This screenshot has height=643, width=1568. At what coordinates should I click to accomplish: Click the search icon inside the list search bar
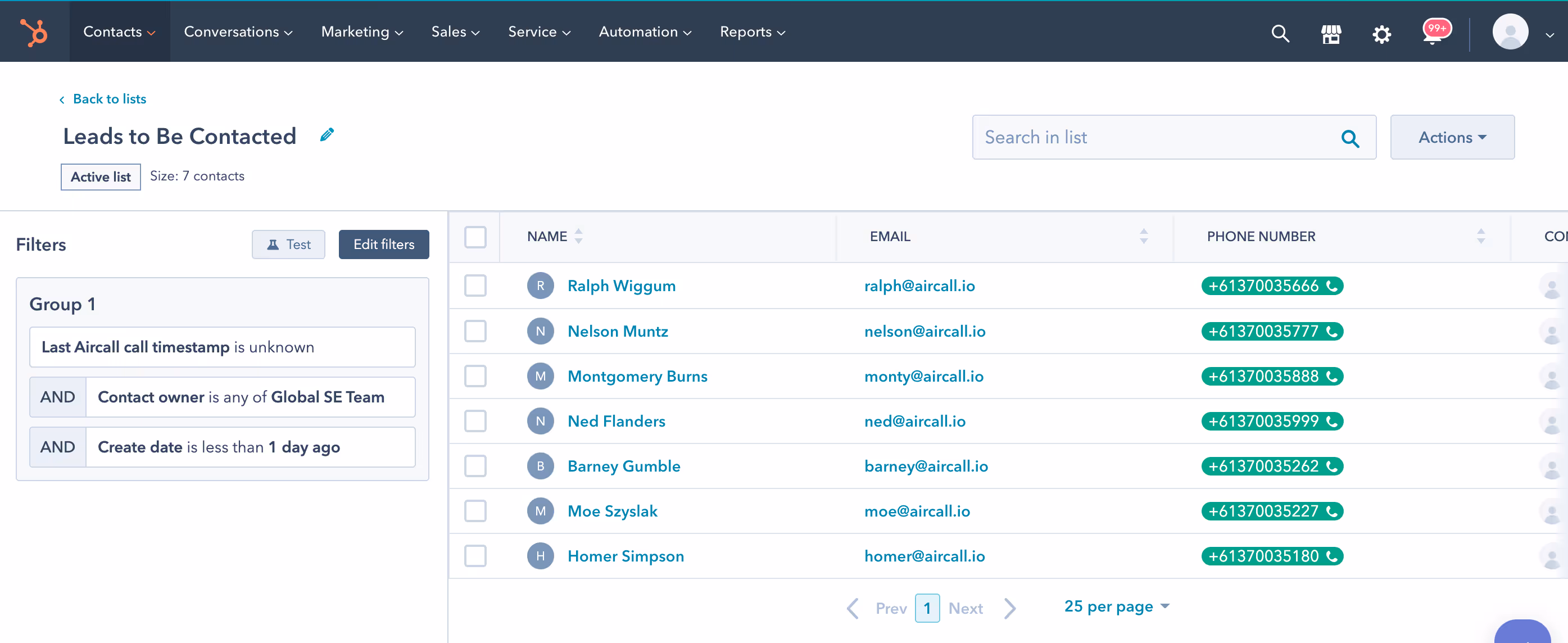click(1351, 139)
